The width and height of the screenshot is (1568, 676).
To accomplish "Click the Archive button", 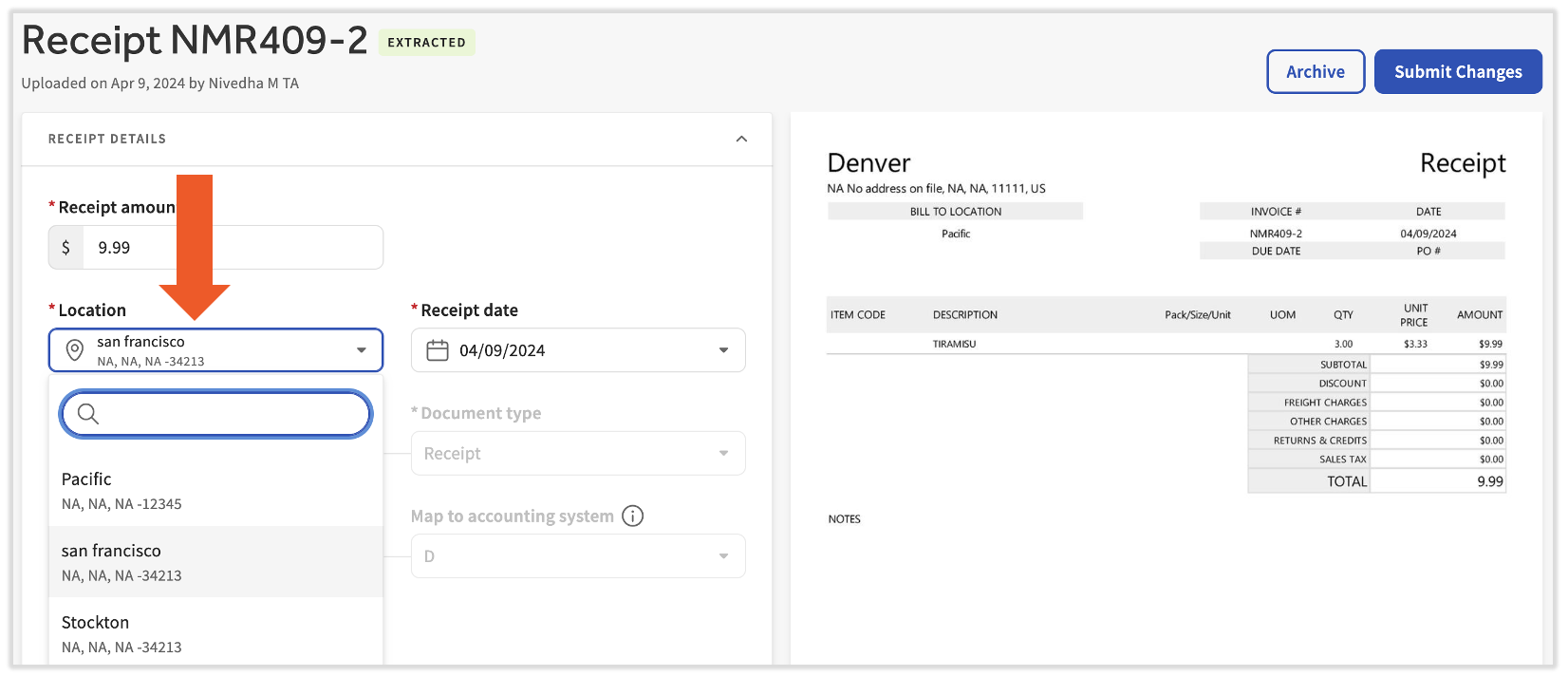I will (x=1315, y=72).
